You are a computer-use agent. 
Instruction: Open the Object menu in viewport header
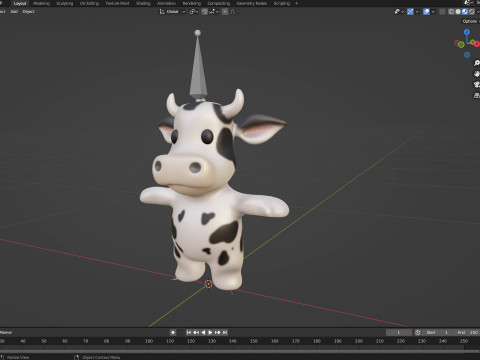coord(28,12)
